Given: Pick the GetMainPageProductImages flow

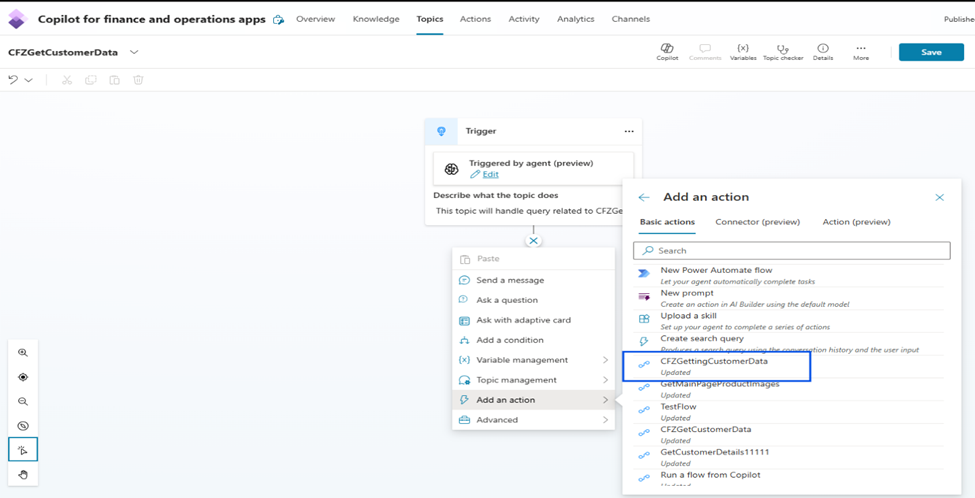Looking at the screenshot, I should (x=788, y=389).
